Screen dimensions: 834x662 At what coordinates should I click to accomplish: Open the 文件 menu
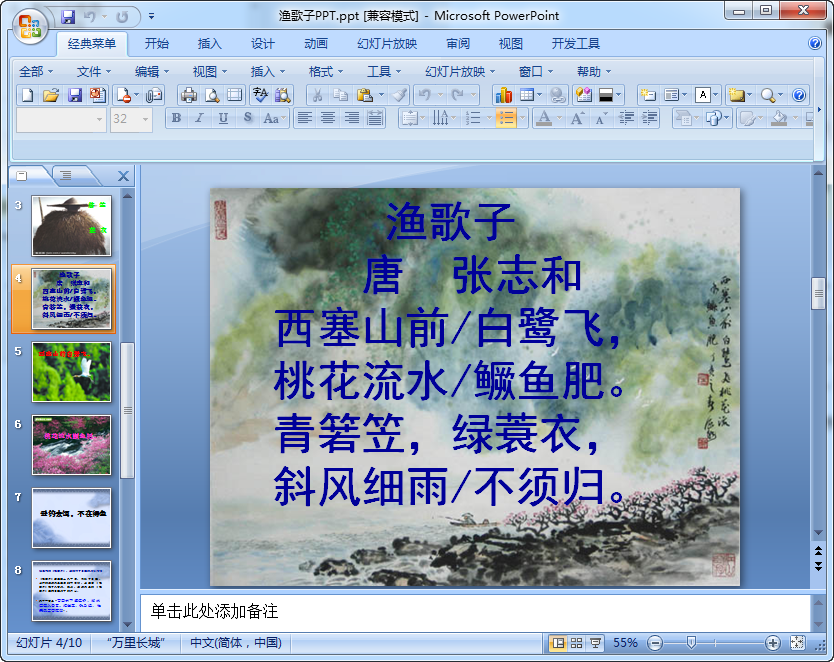94,71
